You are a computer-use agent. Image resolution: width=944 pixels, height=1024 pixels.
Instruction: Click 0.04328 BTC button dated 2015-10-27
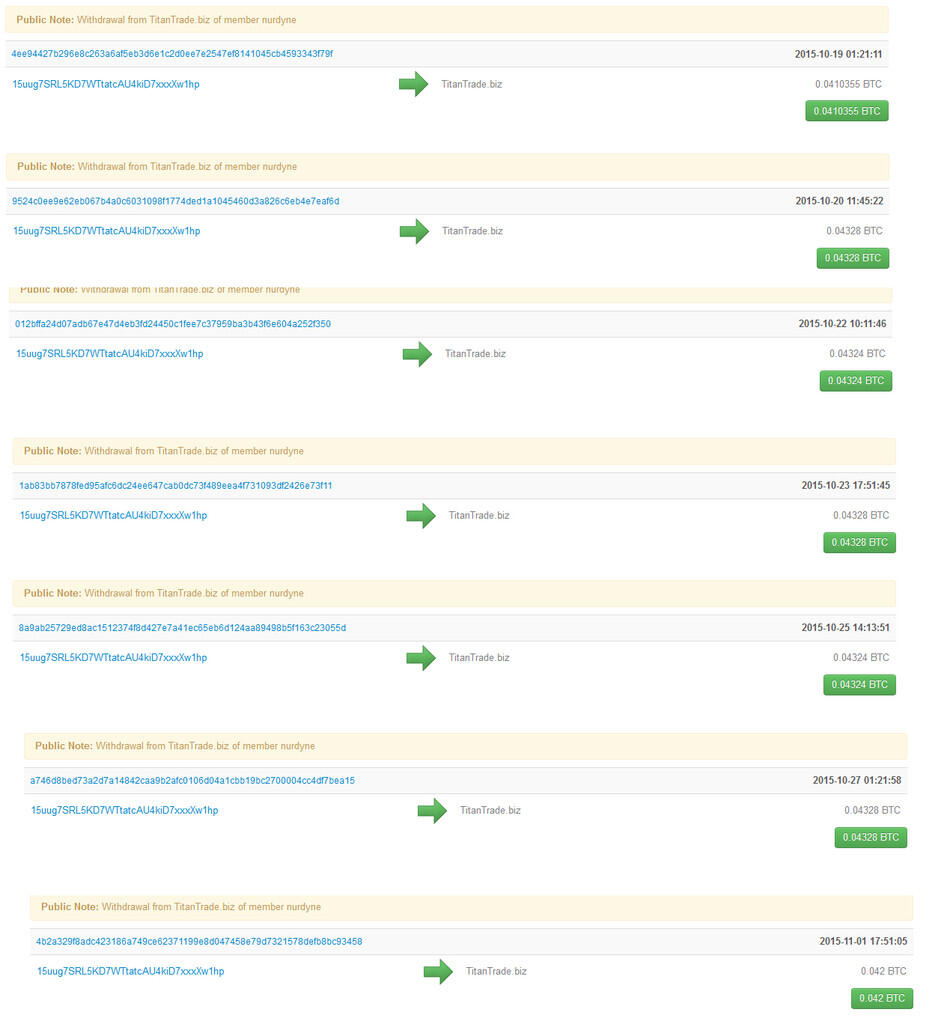(870, 837)
